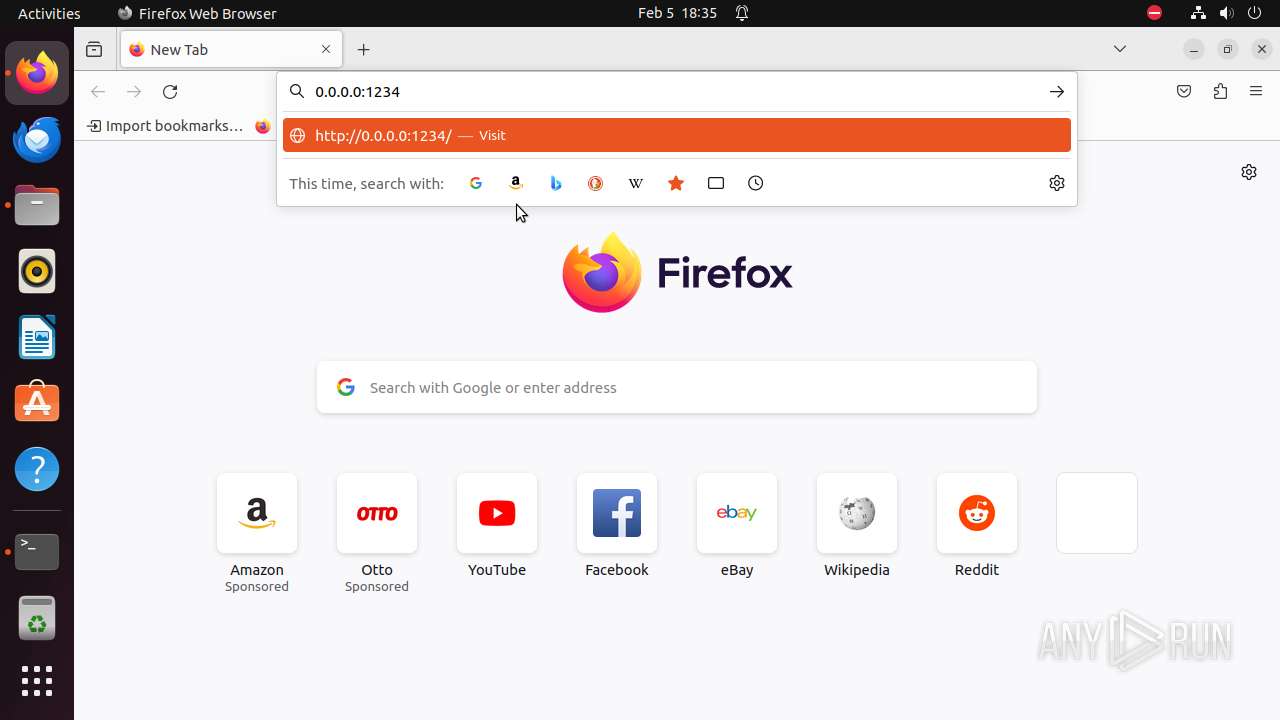Open the Firefox Web Browser app menu

click(197, 13)
